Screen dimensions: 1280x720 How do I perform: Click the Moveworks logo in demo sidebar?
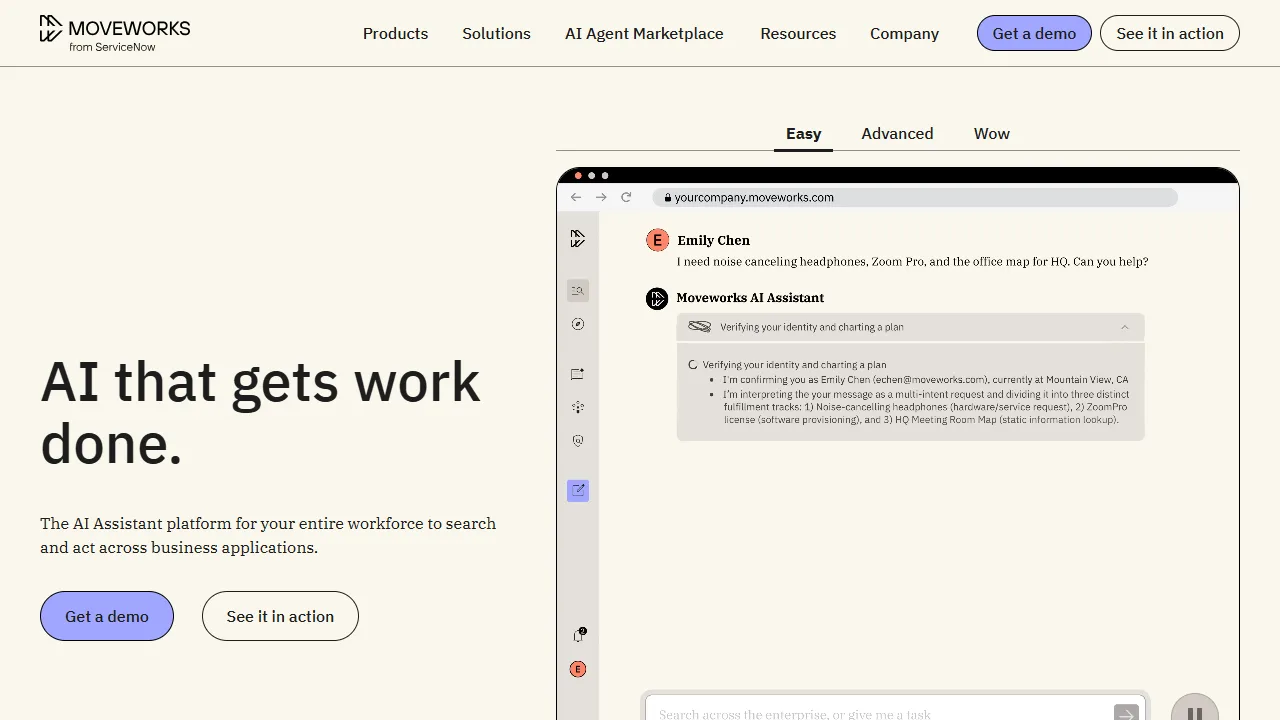(578, 239)
